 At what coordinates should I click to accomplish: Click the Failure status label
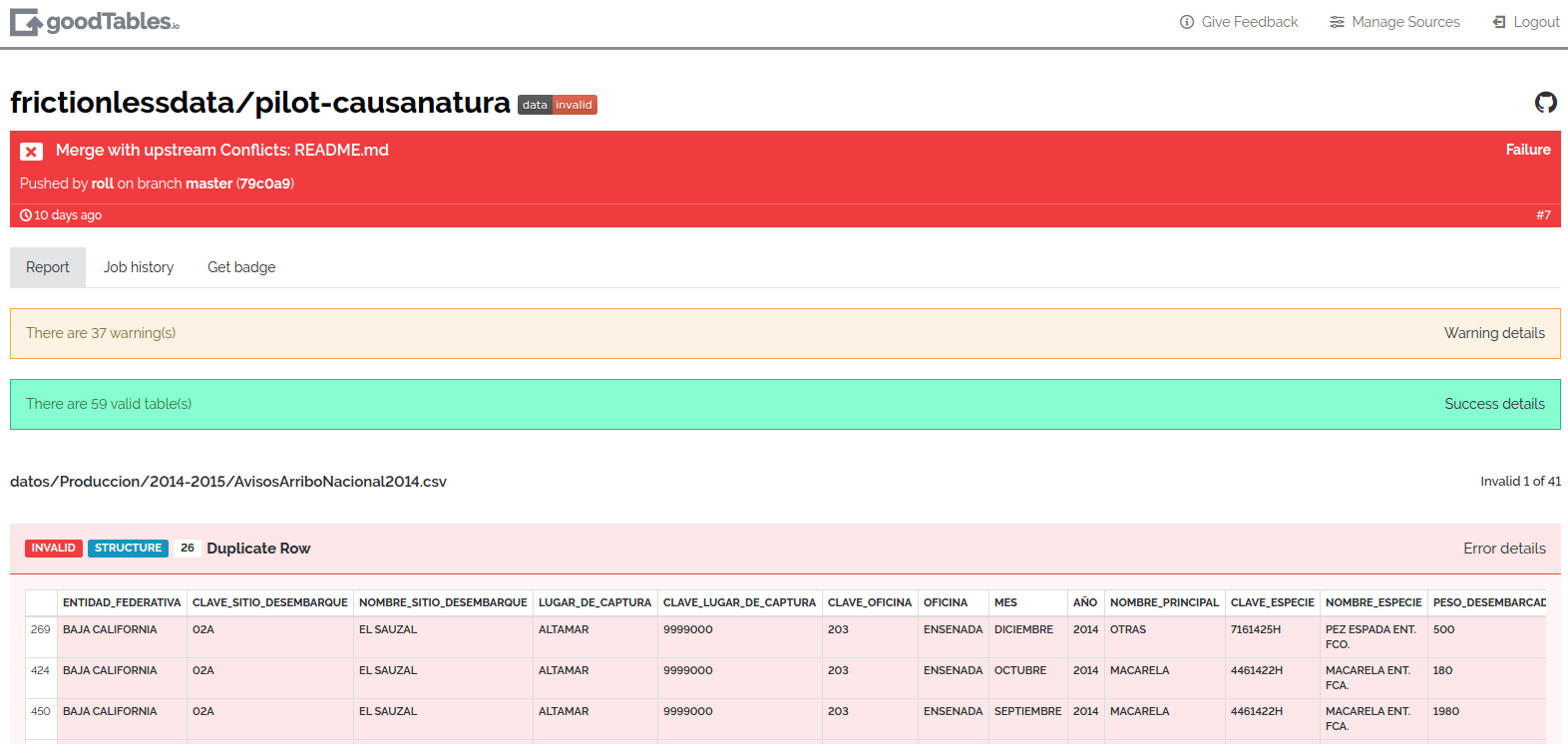pos(1528,150)
